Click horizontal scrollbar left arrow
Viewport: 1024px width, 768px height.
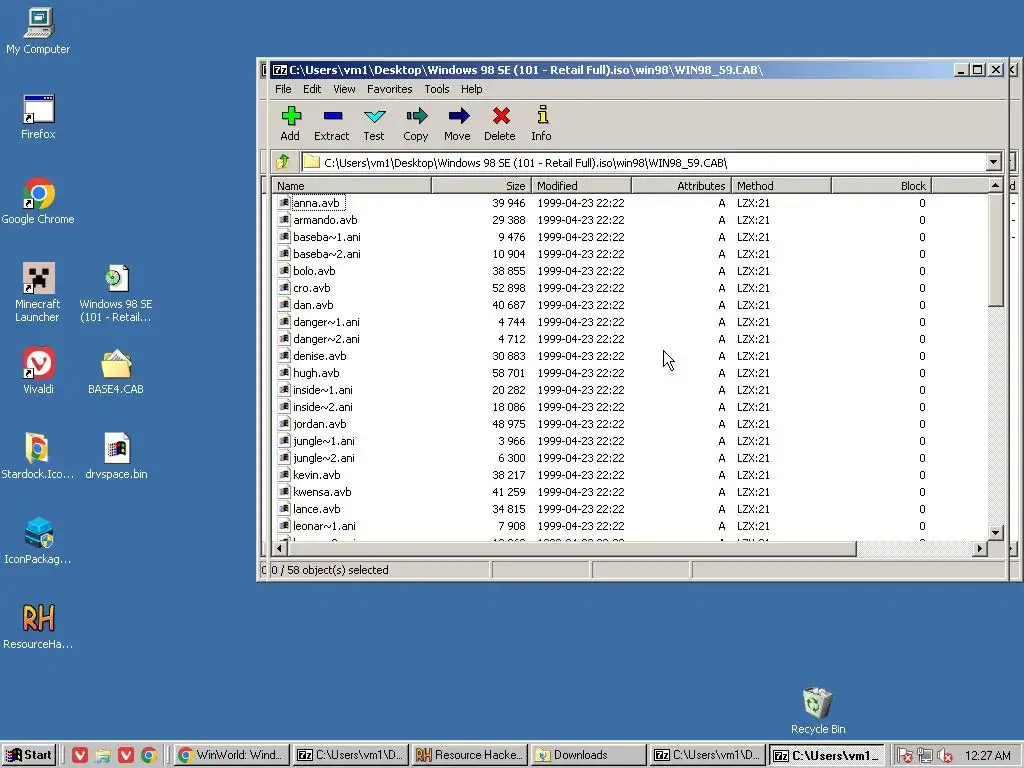(x=280, y=549)
